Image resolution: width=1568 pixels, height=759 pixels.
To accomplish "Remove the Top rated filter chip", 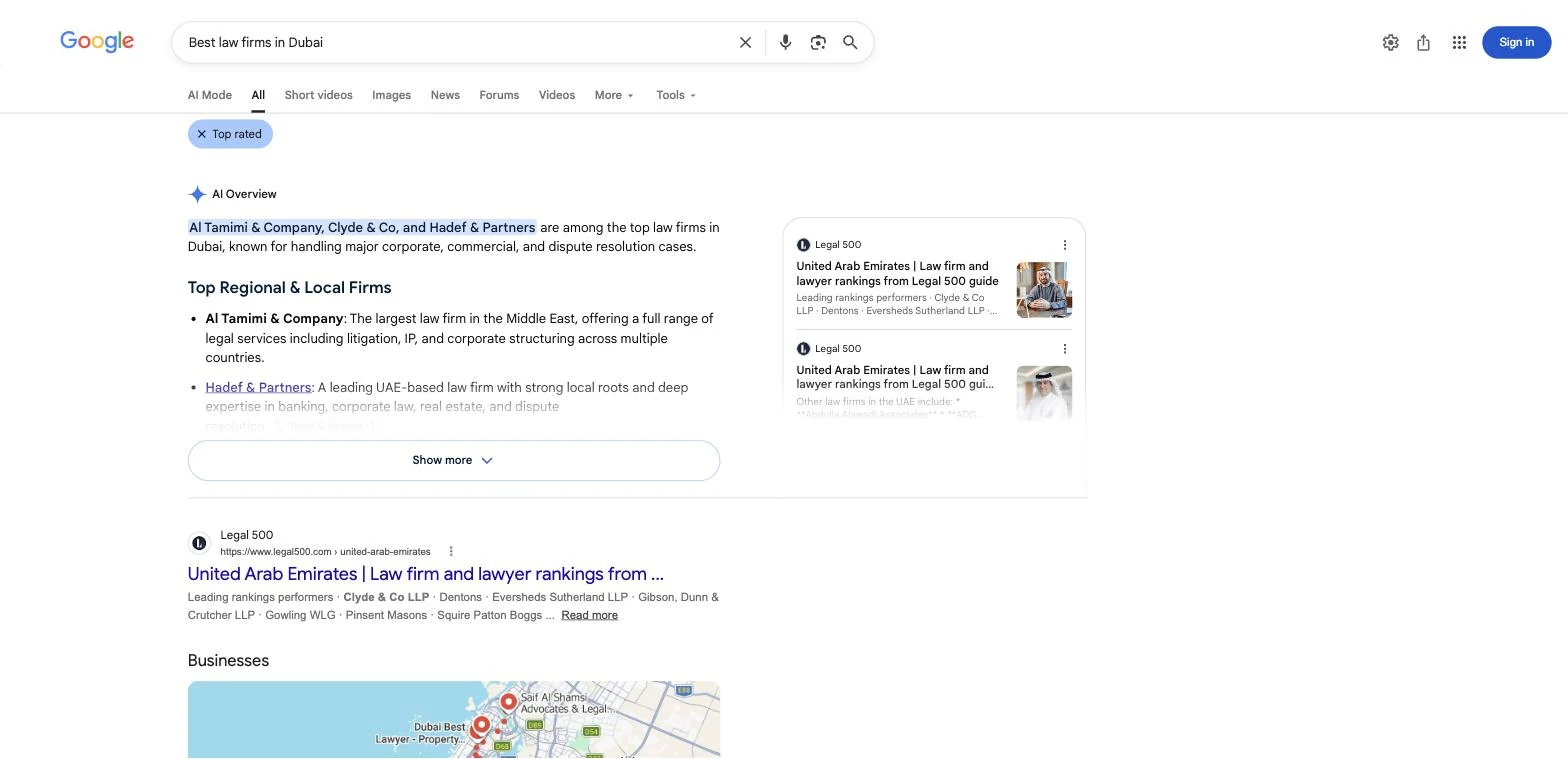I will (x=201, y=134).
